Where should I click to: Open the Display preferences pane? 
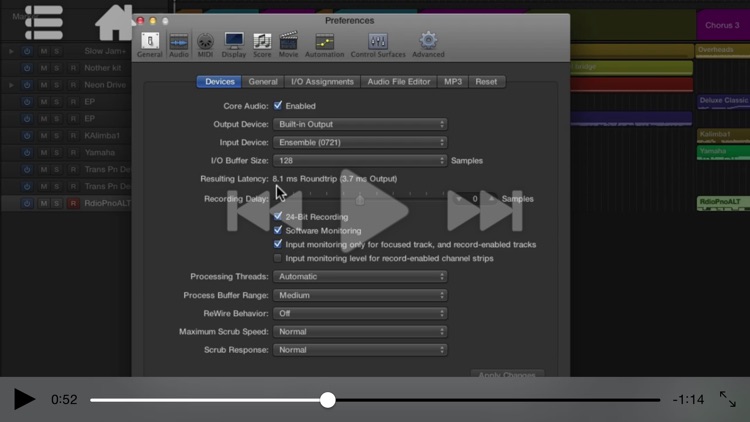234,45
